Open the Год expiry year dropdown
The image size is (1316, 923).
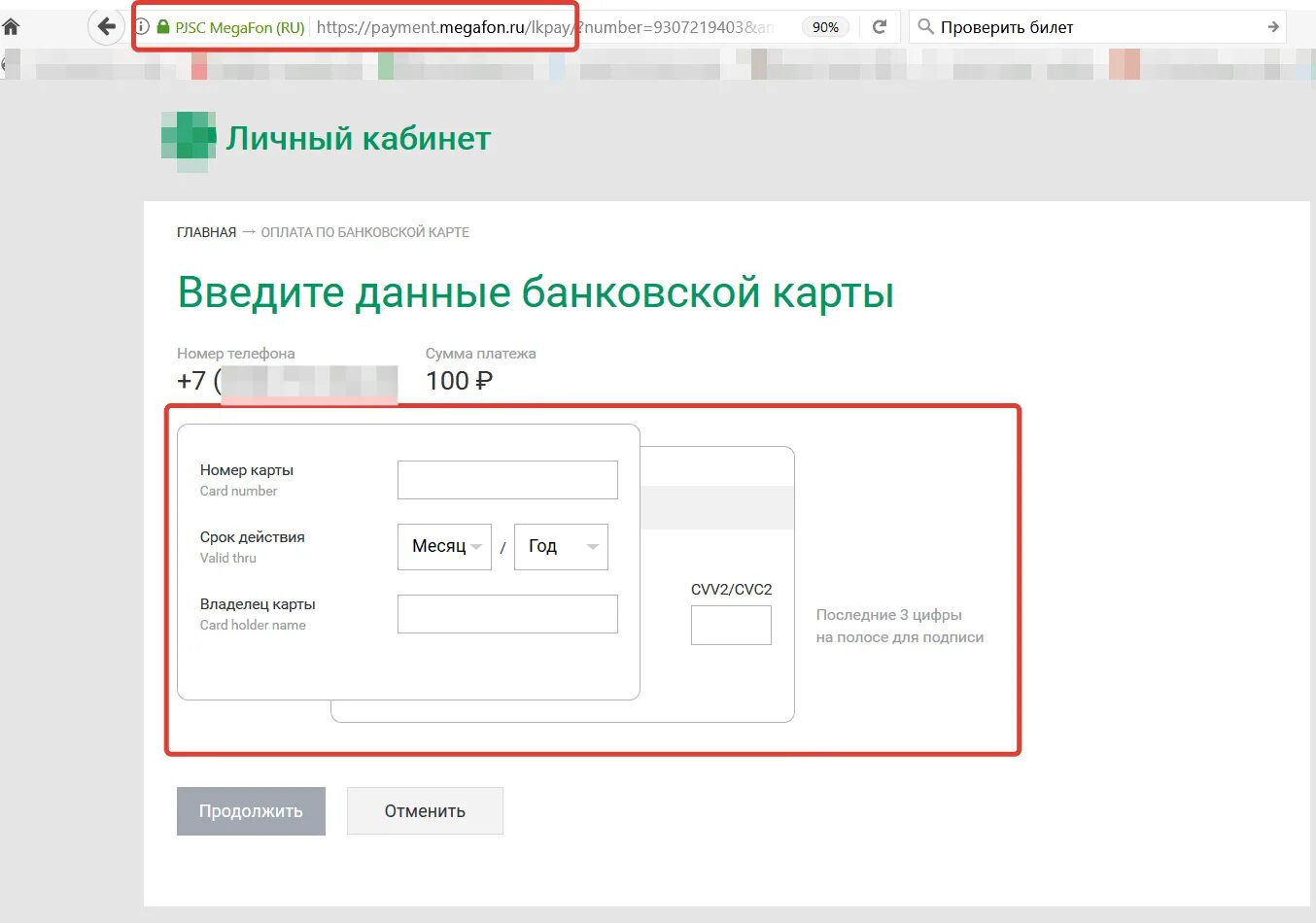tap(561, 546)
